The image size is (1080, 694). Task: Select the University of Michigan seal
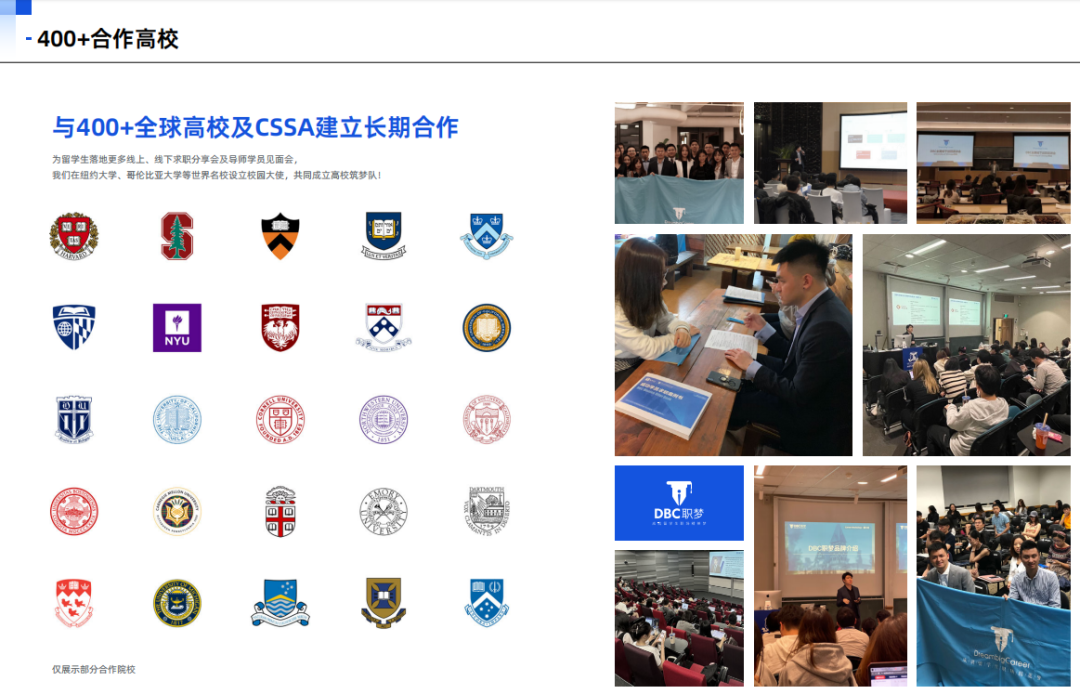[x=177, y=603]
